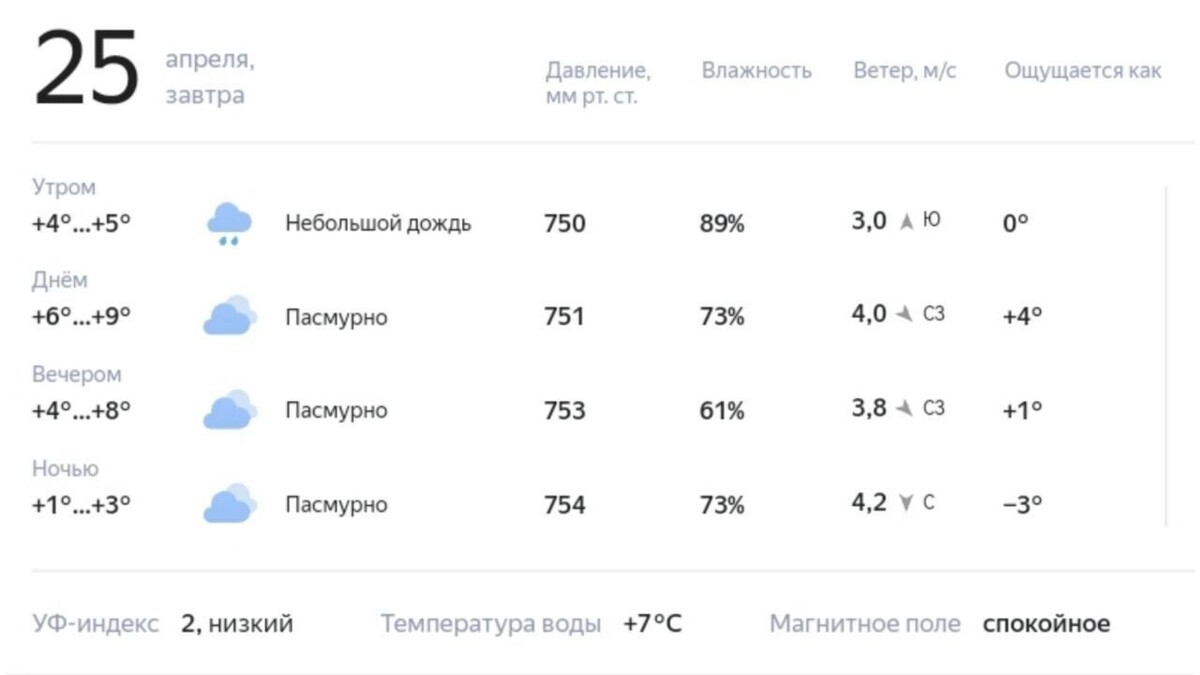Expand the Днём section
The image size is (1200, 675).
58,280
